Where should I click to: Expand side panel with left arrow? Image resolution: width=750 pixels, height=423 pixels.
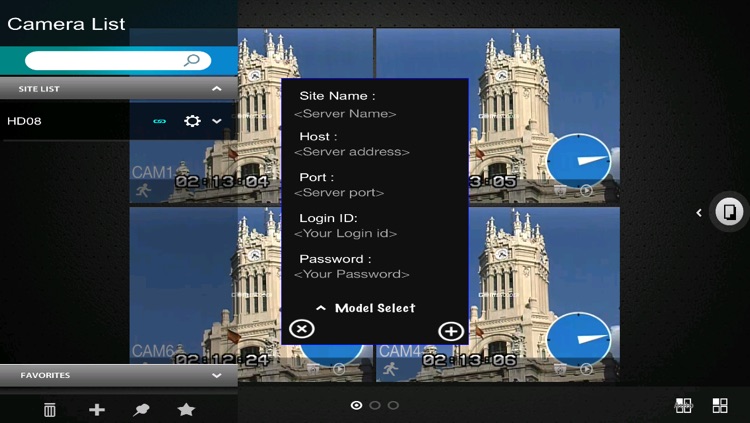[x=699, y=212]
